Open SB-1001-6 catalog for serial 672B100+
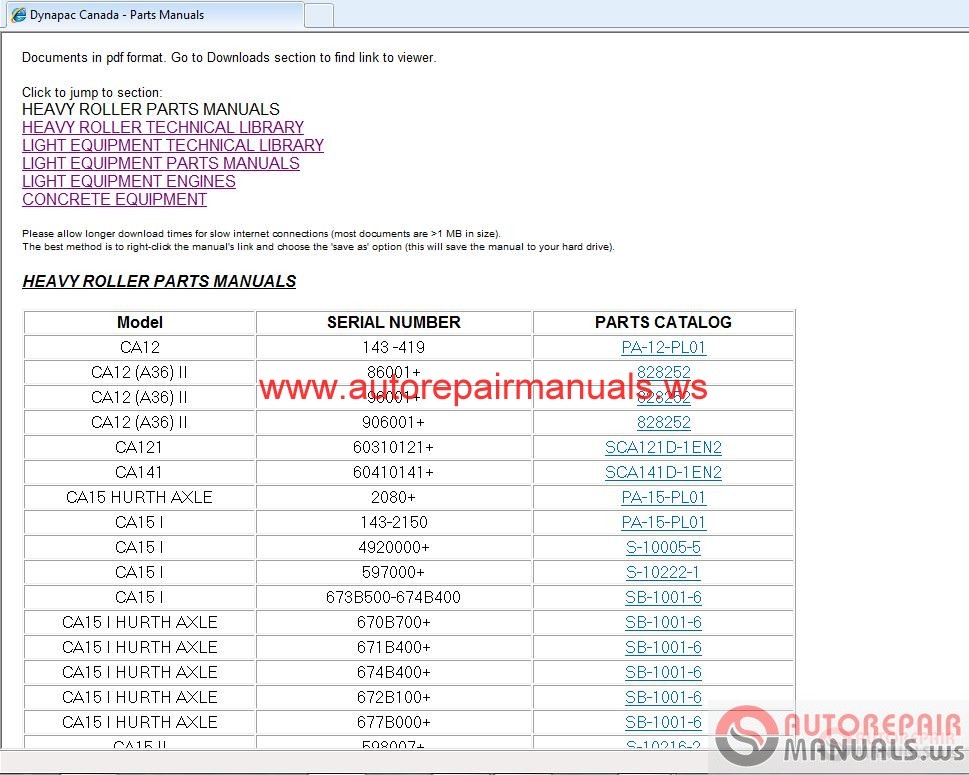Viewport: 969px width, 775px height. pyautogui.click(x=663, y=697)
